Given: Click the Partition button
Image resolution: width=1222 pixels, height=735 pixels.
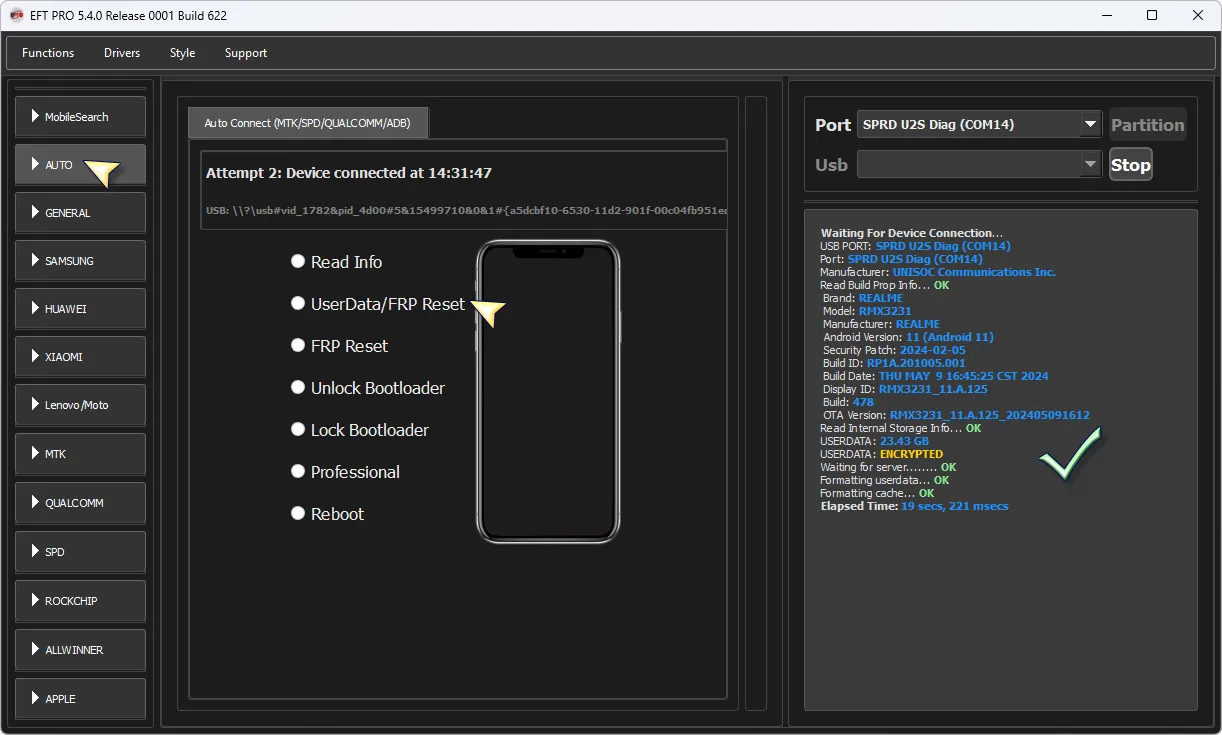Looking at the screenshot, I should click(1147, 125).
